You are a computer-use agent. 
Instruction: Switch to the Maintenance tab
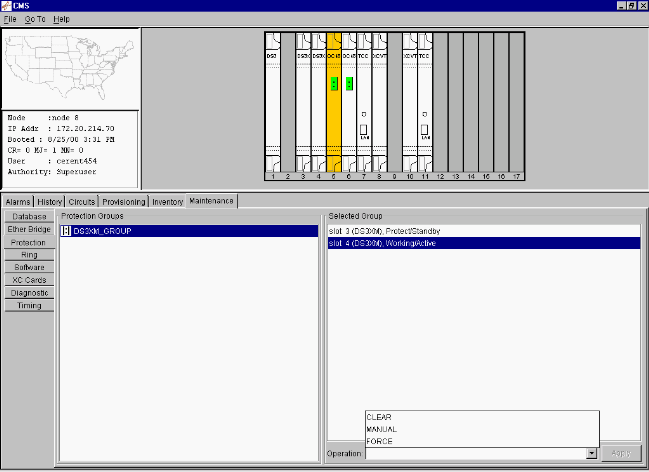point(211,201)
